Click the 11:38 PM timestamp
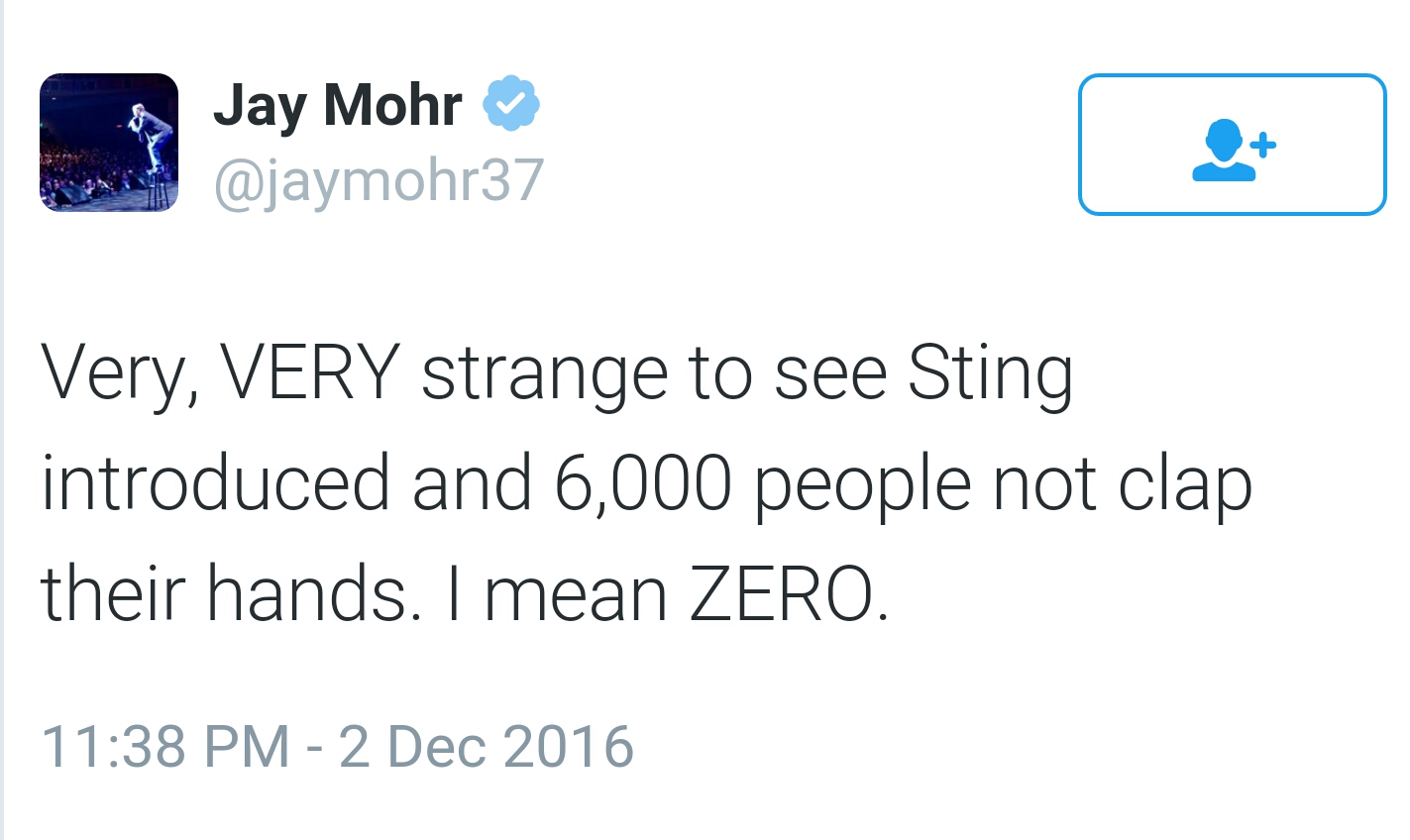This screenshot has width=1410, height=840. pyautogui.click(x=165, y=746)
